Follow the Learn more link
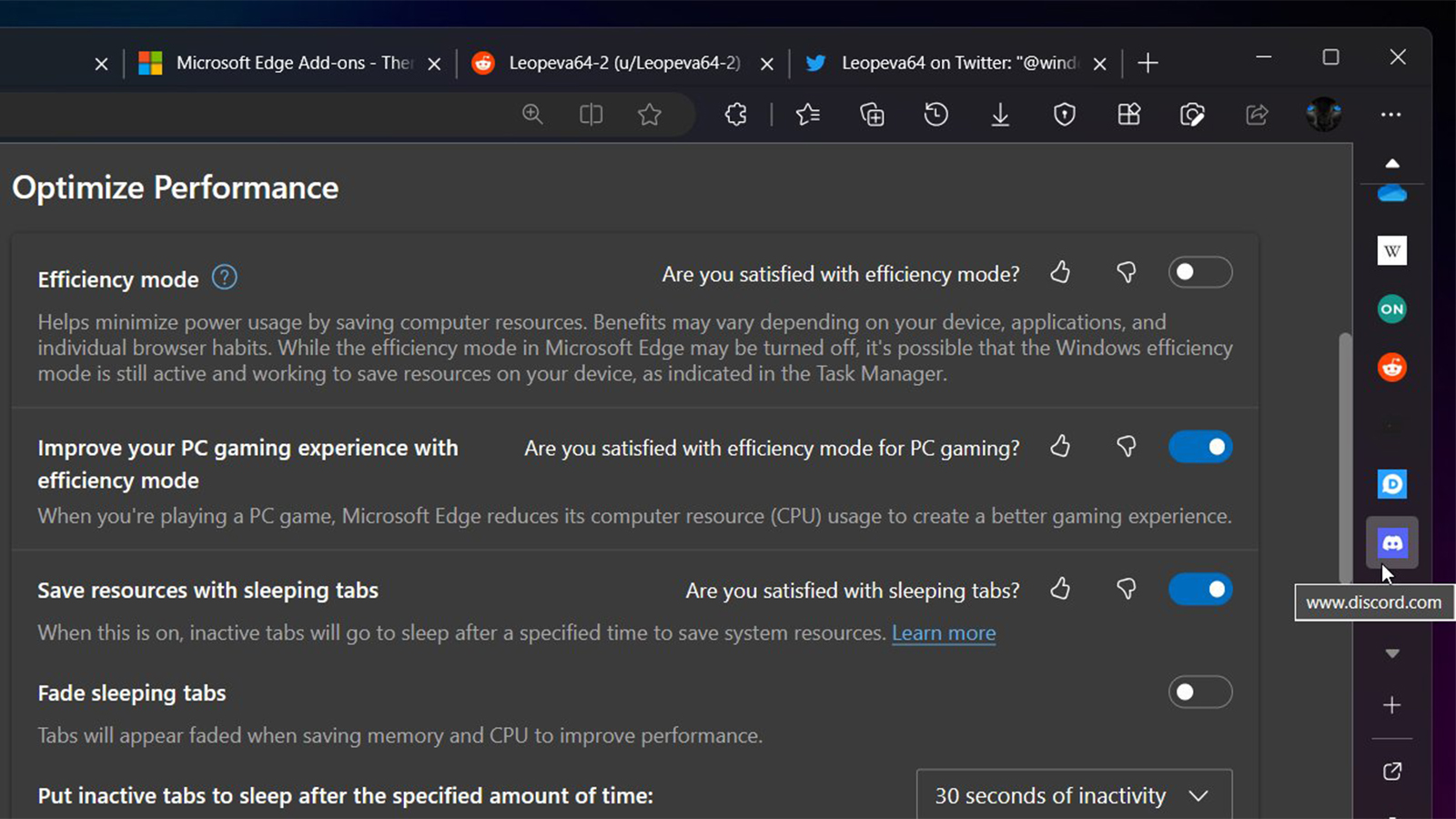This screenshot has width=1456, height=819. [x=944, y=632]
